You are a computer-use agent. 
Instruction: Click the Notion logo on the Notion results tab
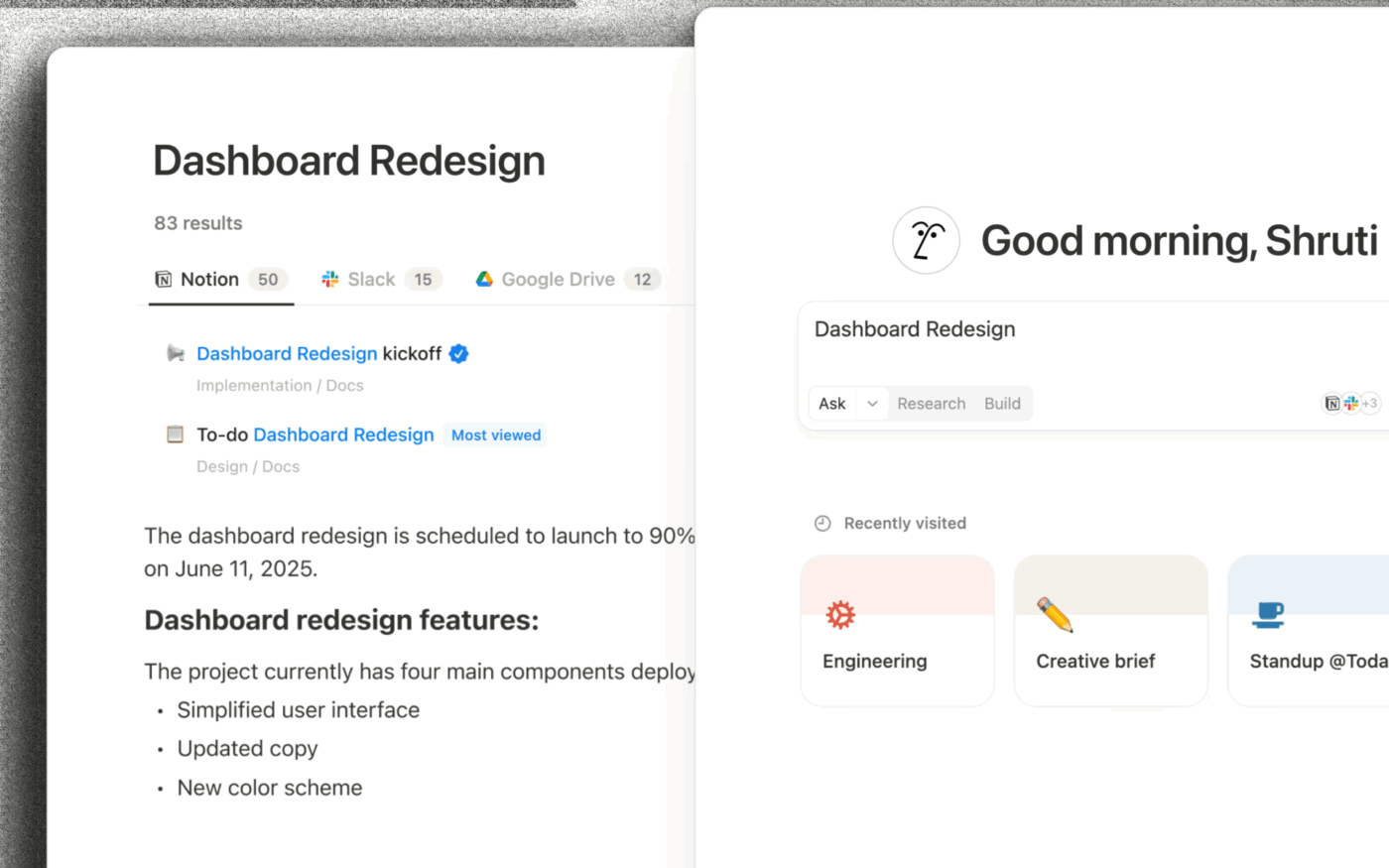[x=163, y=279]
